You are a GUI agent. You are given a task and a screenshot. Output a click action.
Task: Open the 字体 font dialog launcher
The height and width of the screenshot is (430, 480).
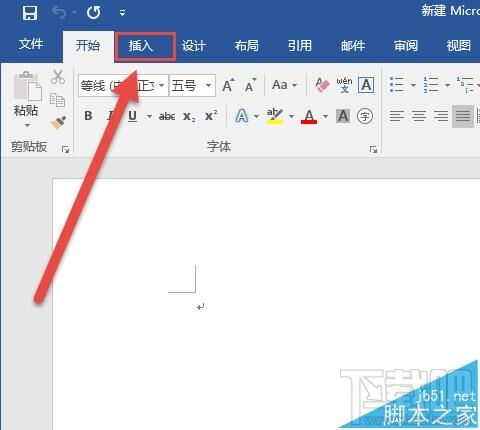click(373, 149)
